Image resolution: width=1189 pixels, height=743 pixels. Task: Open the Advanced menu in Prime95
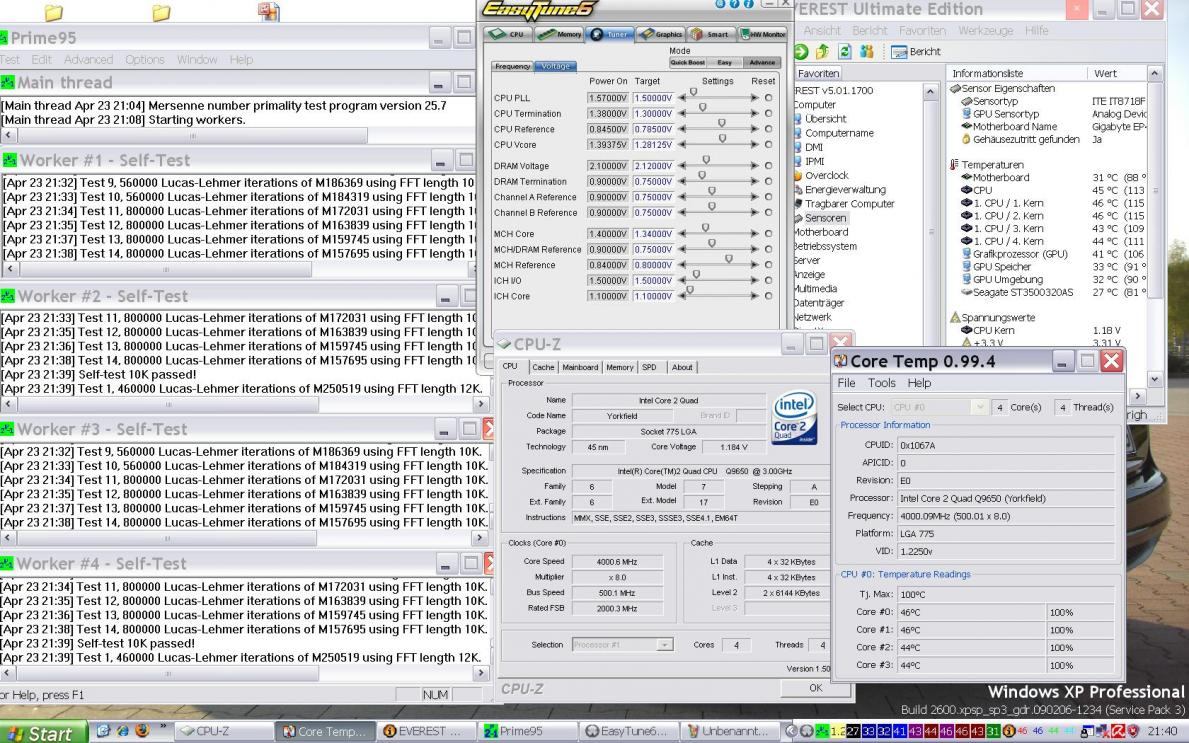pyautogui.click(x=88, y=59)
